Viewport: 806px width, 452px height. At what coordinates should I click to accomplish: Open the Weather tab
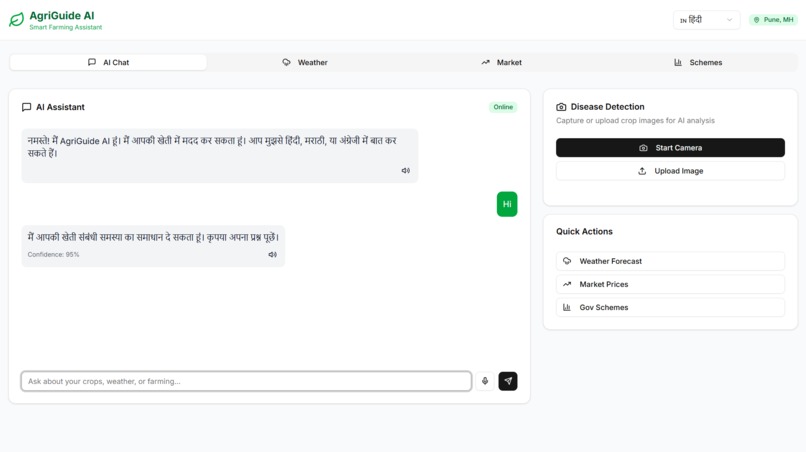pos(305,62)
